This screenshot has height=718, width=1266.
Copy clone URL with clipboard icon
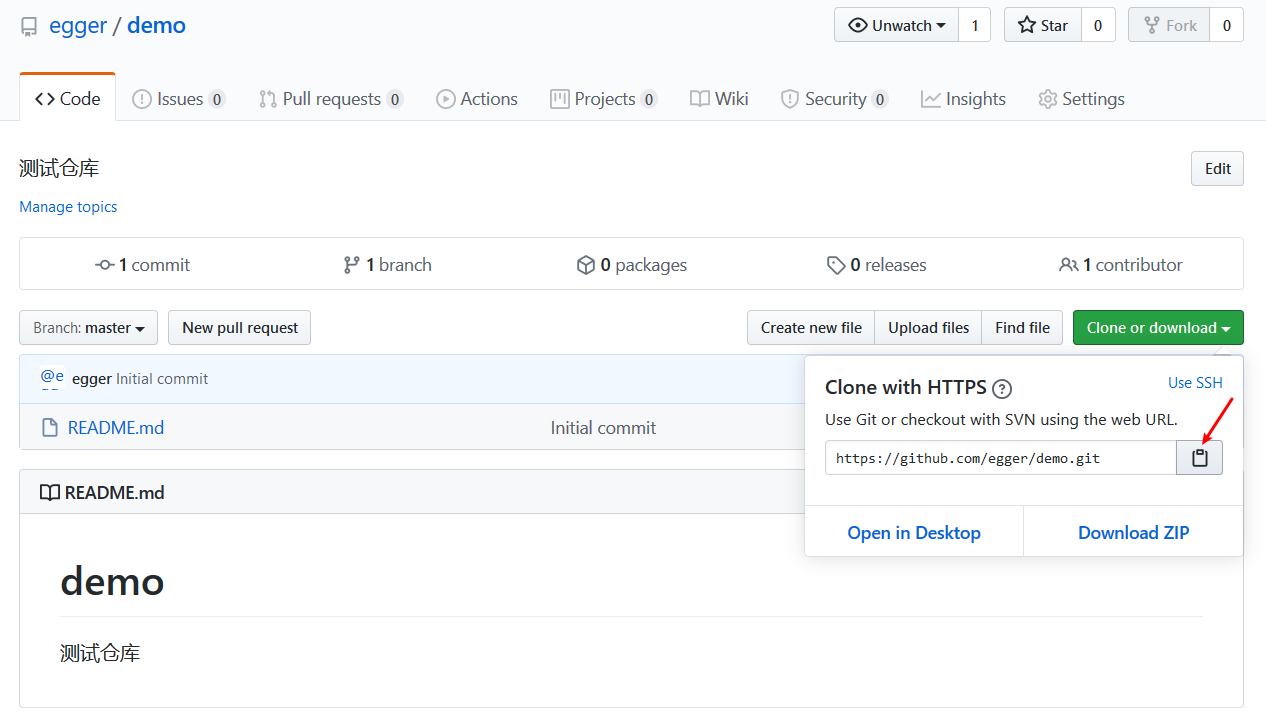click(x=1200, y=458)
